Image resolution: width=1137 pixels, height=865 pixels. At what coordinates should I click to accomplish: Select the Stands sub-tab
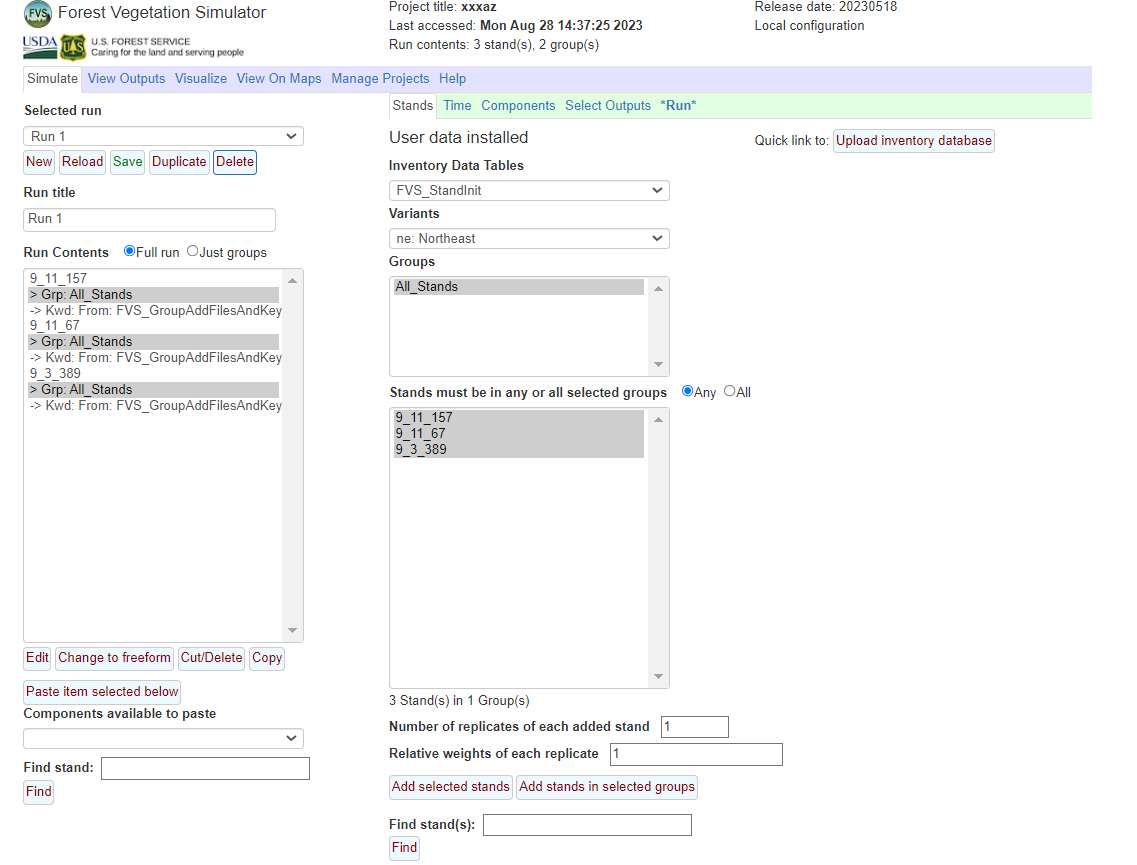413,105
